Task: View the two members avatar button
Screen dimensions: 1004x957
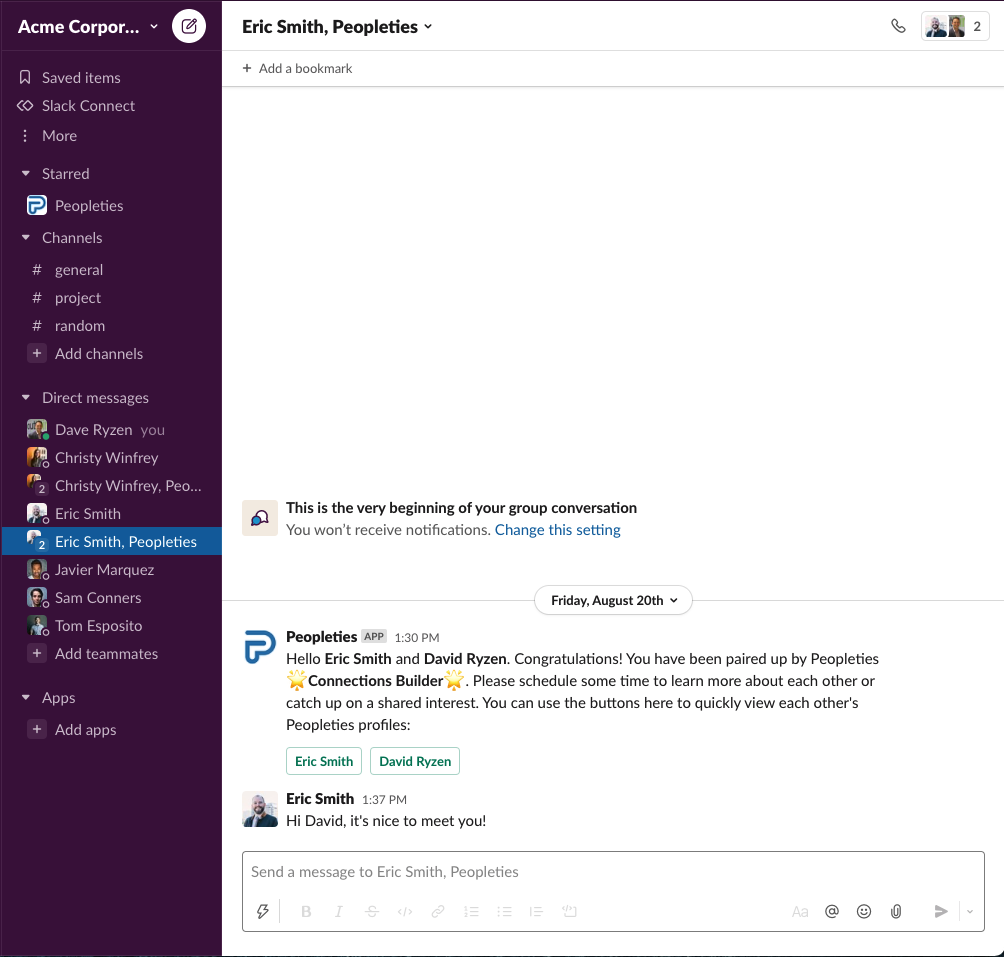Action: (955, 26)
